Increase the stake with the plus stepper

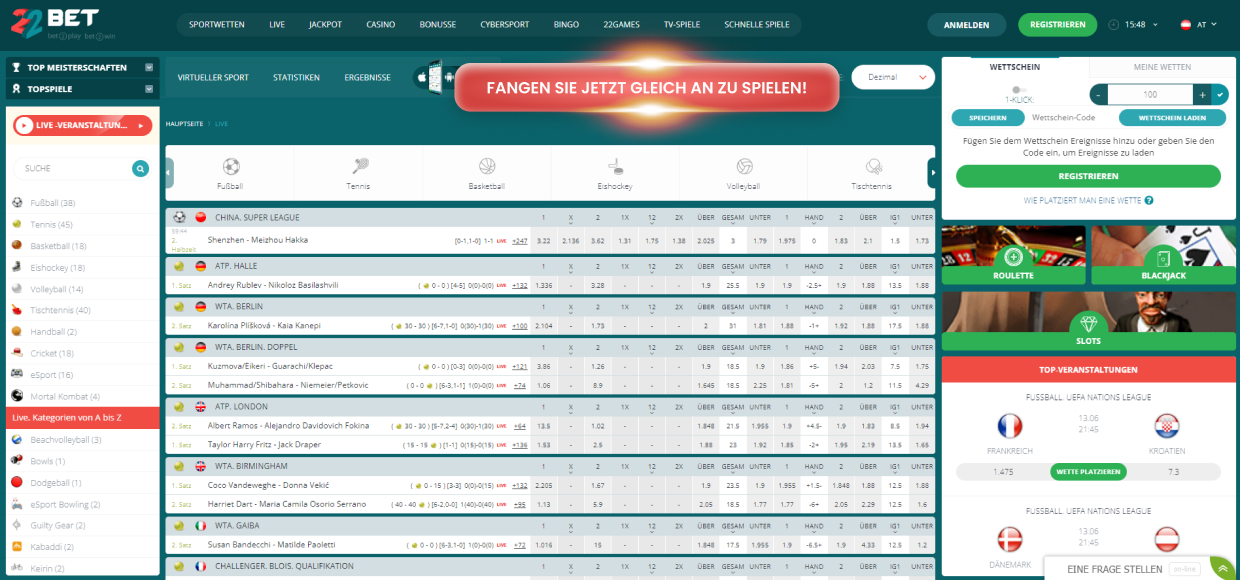[1201, 94]
